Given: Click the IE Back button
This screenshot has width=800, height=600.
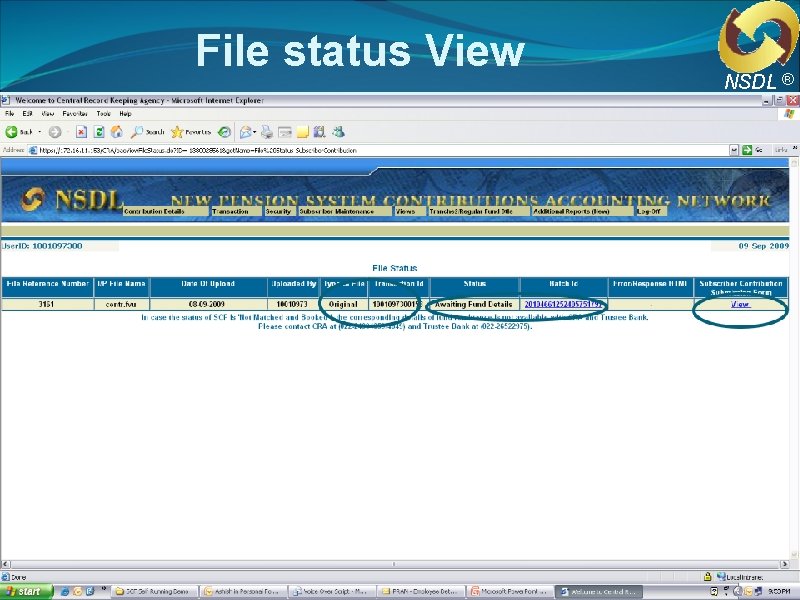Looking at the screenshot, I should tap(18, 132).
